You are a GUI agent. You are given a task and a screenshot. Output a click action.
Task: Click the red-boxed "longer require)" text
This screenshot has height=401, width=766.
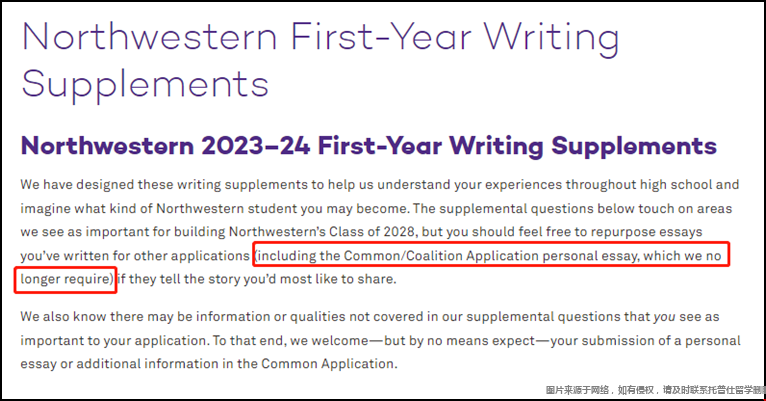[x=67, y=279]
